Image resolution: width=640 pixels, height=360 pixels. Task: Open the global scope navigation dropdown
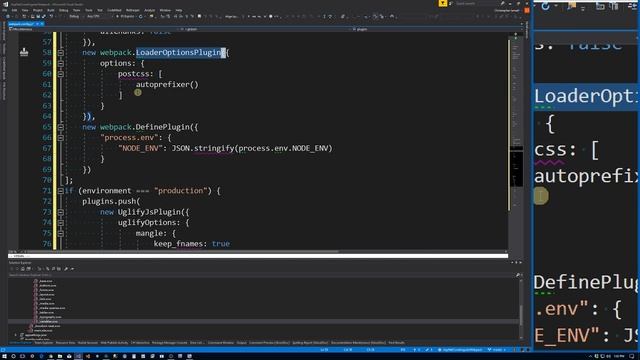266,29
